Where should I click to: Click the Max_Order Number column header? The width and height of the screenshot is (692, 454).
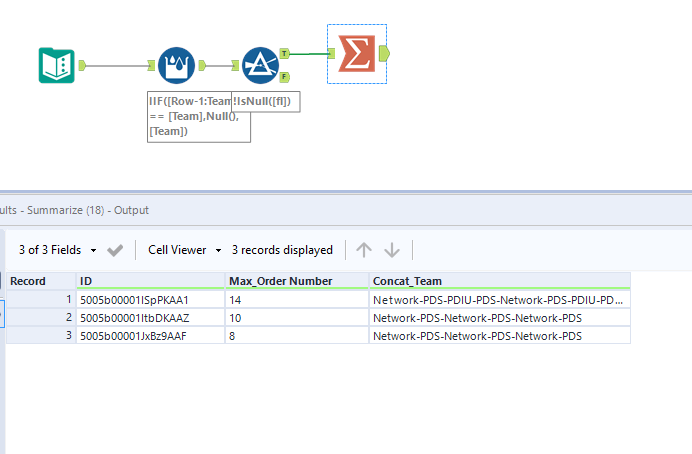coord(296,281)
